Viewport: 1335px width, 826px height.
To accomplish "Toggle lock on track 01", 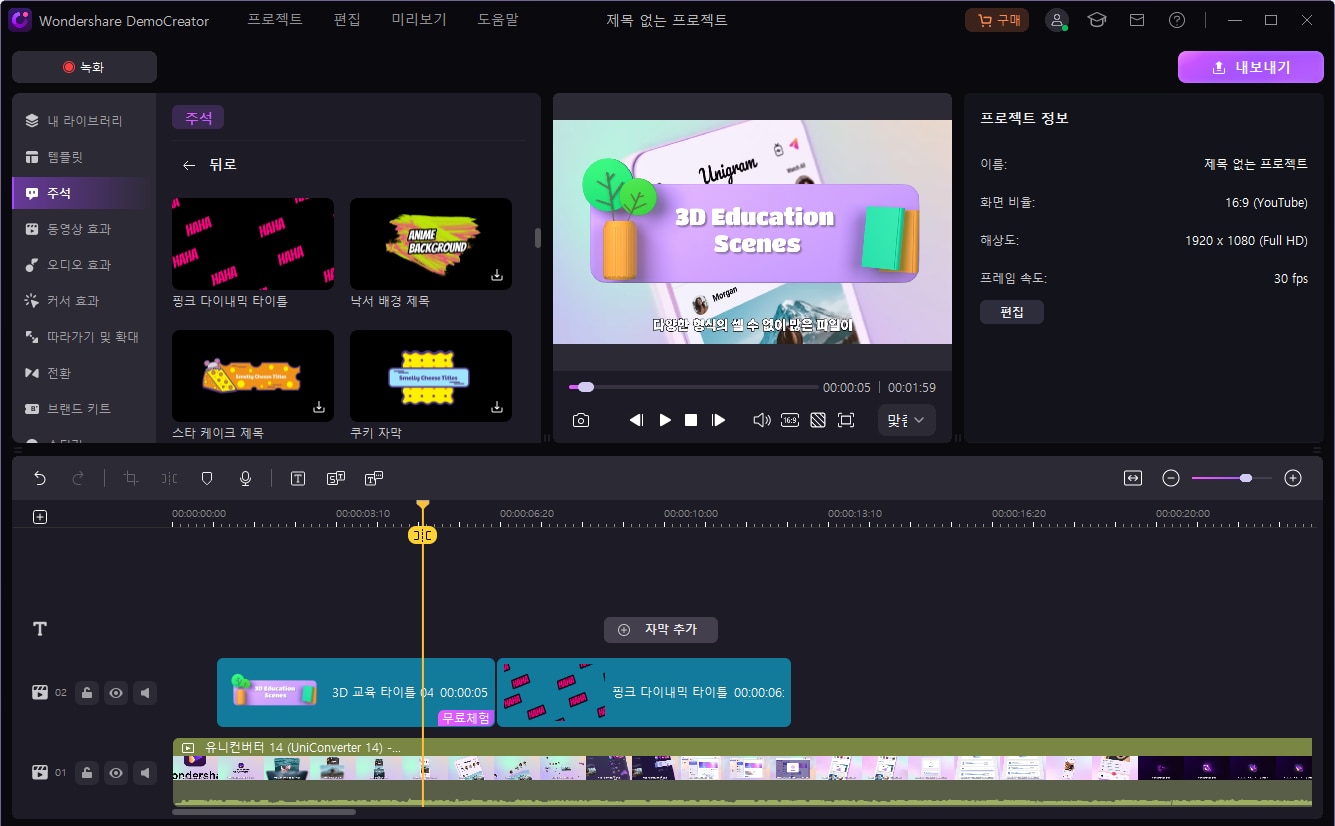I will pyautogui.click(x=87, y=772).
